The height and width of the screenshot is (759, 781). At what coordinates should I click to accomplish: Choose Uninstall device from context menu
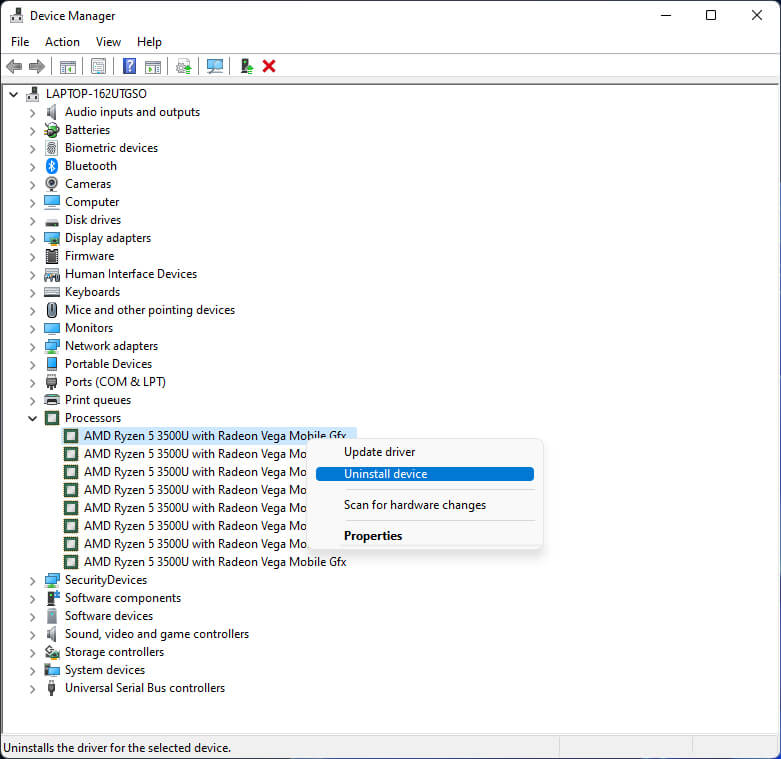[424, 474]
